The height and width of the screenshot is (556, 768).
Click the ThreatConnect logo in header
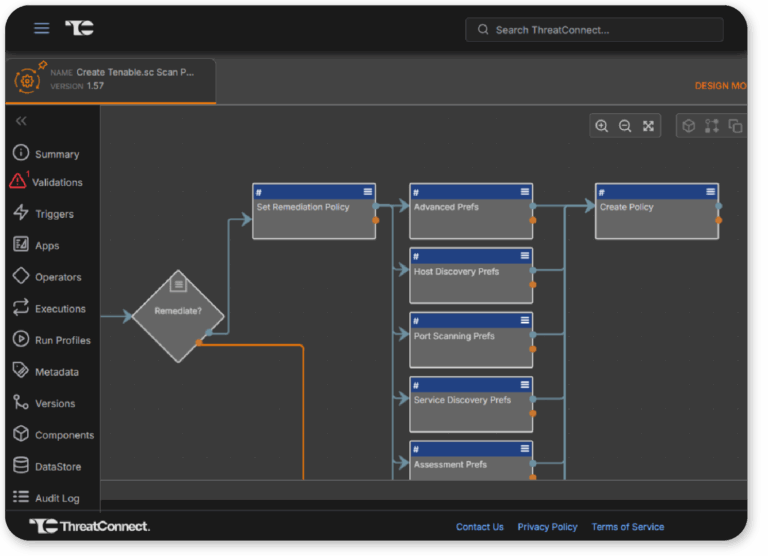coord(80,28)
